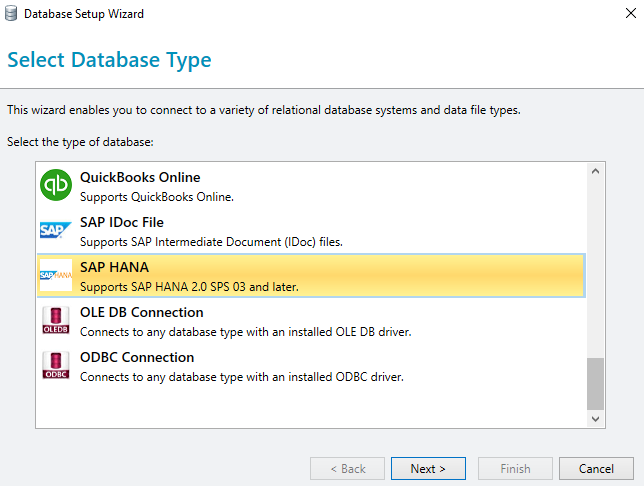Click 'Supports SAP HANA 2.0 SPS 03 and later.' text

pos(189,287)
